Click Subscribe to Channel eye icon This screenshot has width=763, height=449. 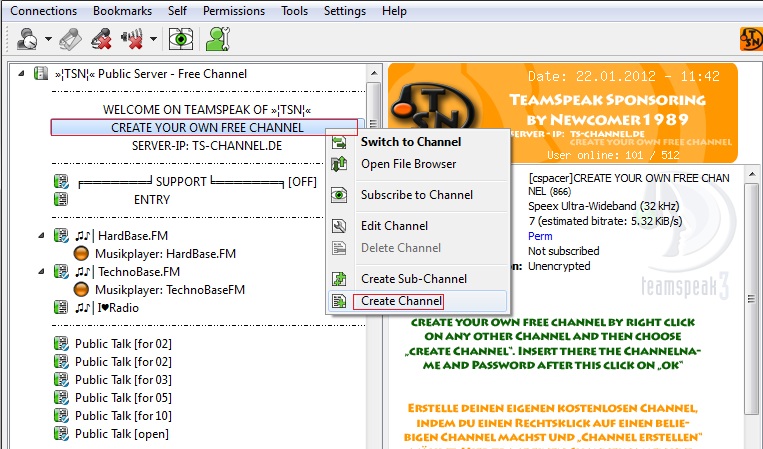(x=339, y=195)
